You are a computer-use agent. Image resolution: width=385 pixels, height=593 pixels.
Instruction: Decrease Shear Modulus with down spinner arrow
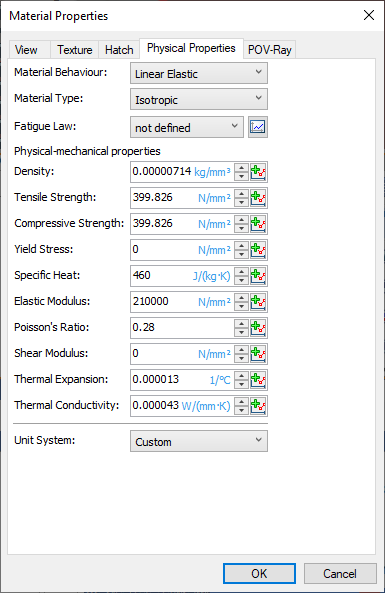click(x=241, y=359)
